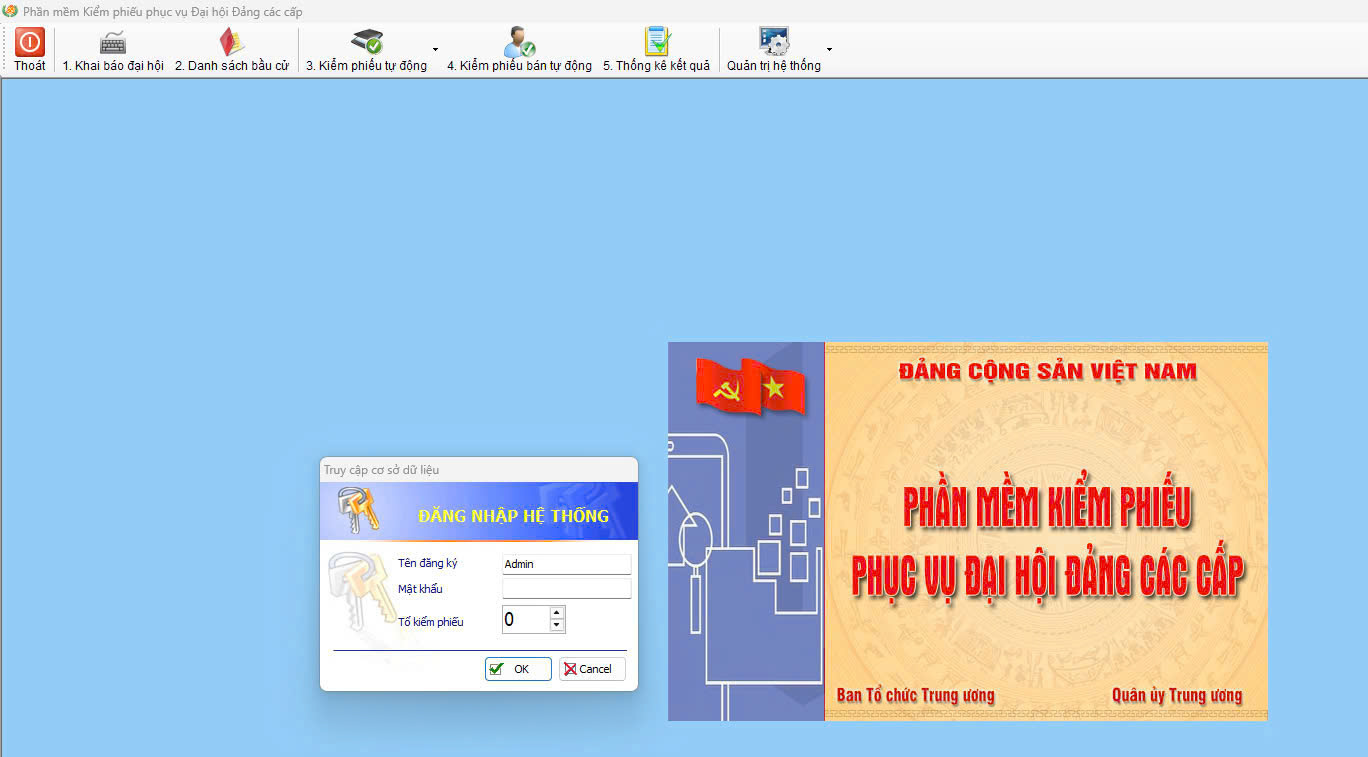The width and height of the screenshot is (1368, 757).
Task: Click the red Thoát exit icon
Action: click(x=29, y=42)
